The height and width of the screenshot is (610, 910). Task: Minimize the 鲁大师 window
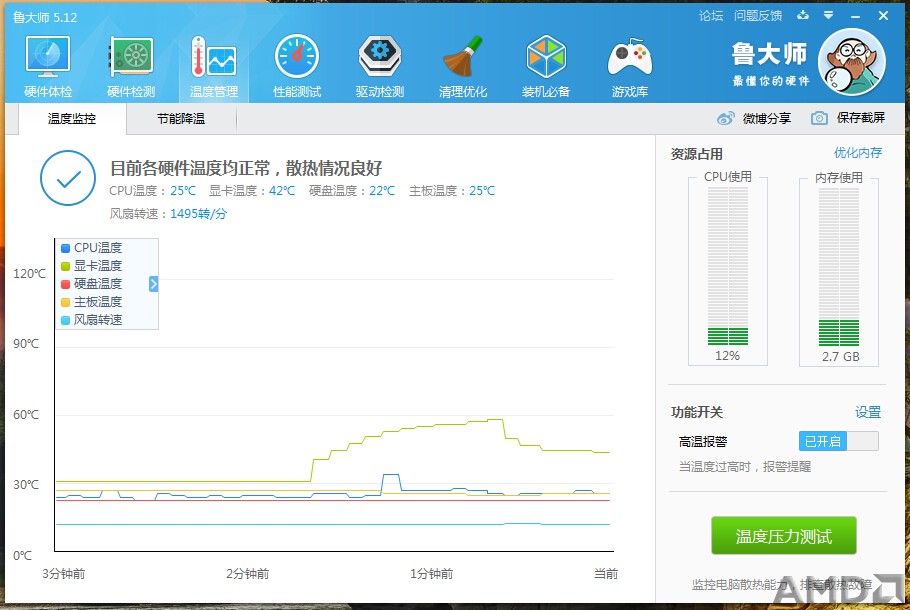[x=855, y=16]
